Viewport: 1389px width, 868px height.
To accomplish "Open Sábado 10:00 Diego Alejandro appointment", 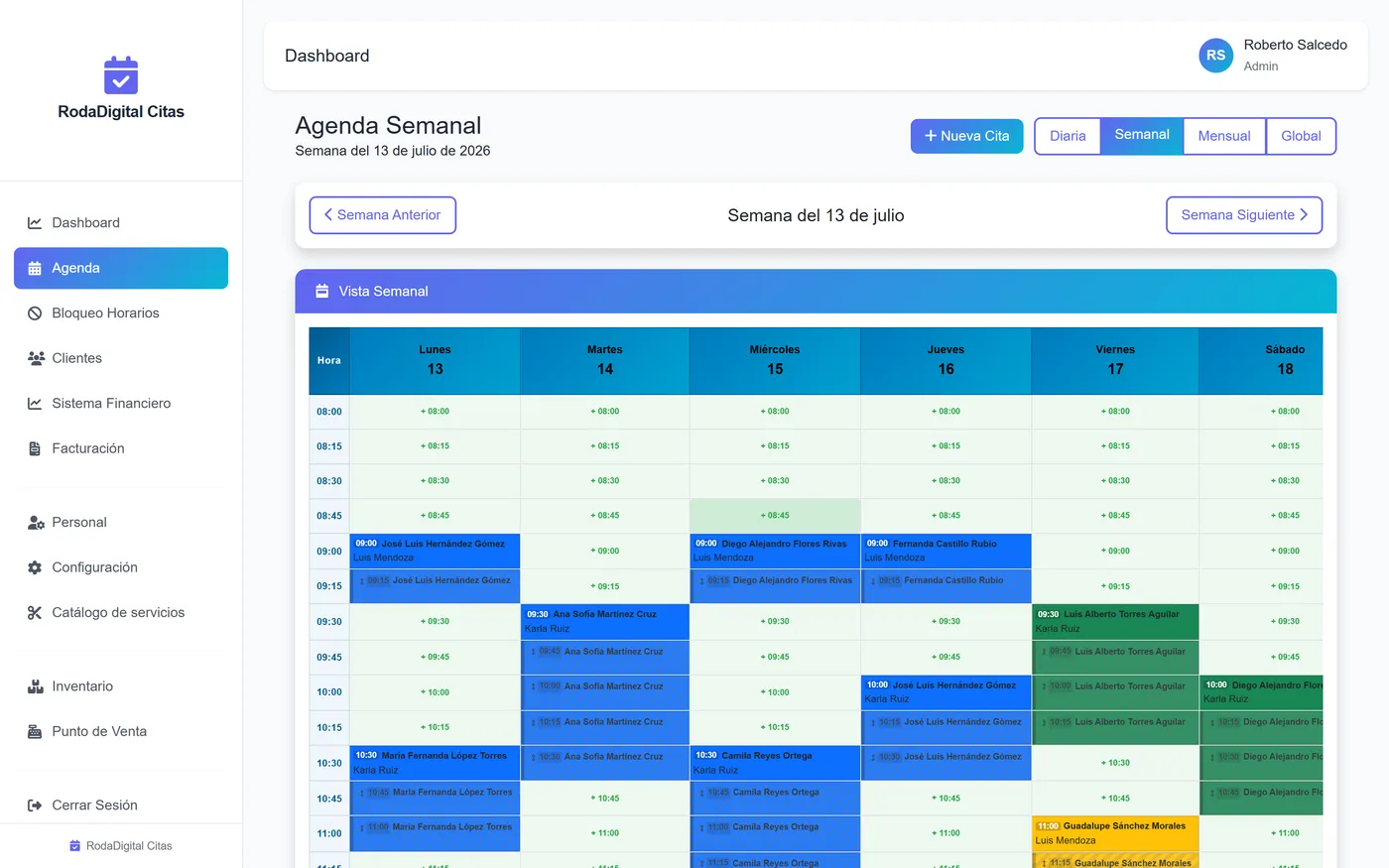I will 1261,692.
